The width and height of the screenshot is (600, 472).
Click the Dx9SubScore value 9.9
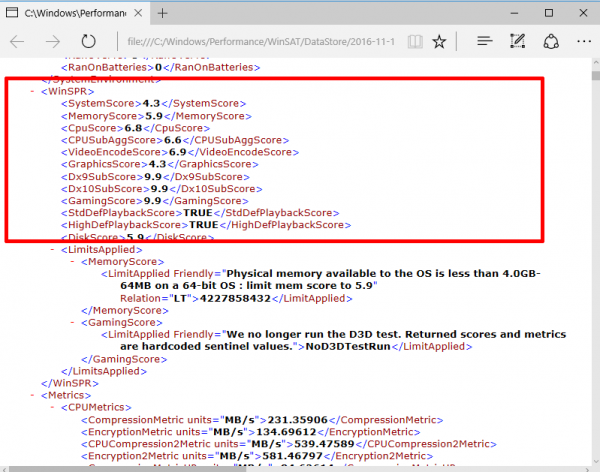[x=153, y=177]
